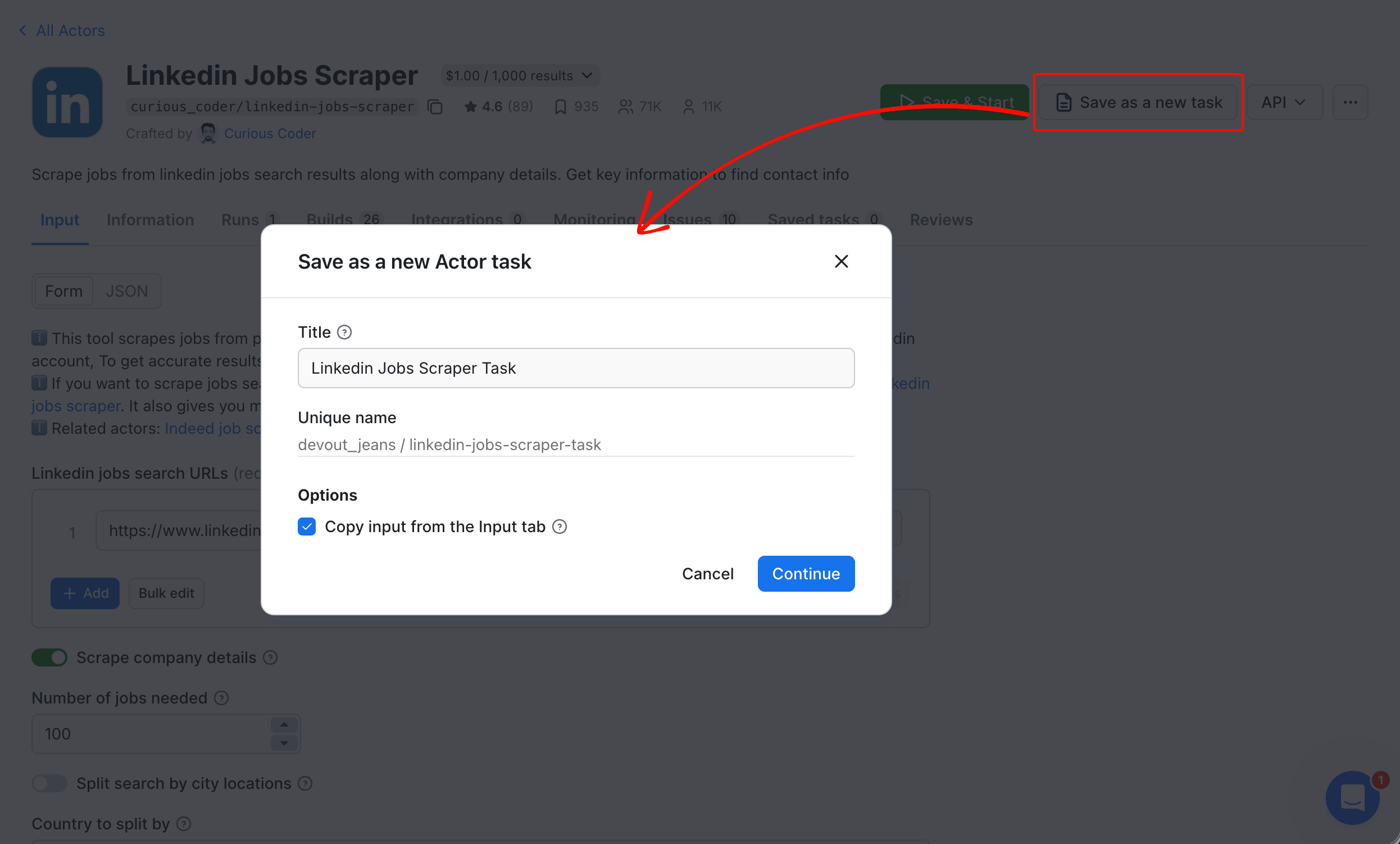
Task: Click the Bulk edit button
Action: (x=166, y=593)
